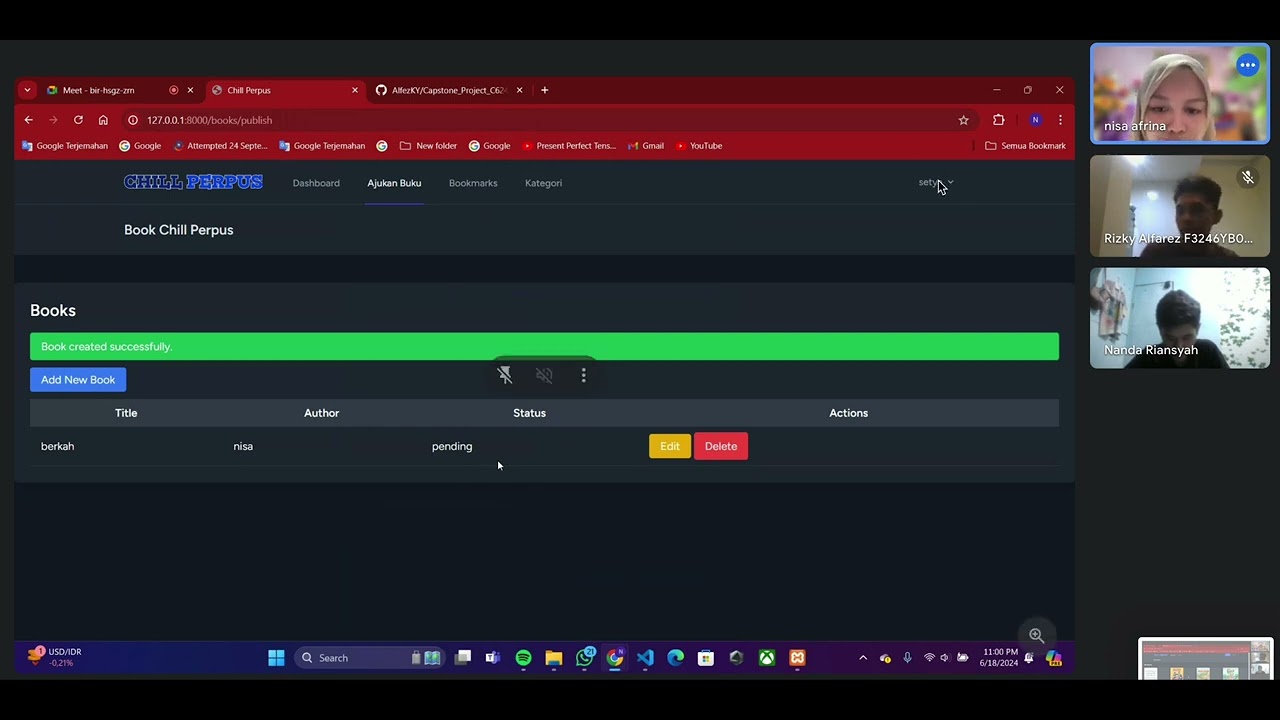Screen dimensions: 1280x720
Task: Select the Rizky Alfarez participant tile
Action: [1180, 206]
